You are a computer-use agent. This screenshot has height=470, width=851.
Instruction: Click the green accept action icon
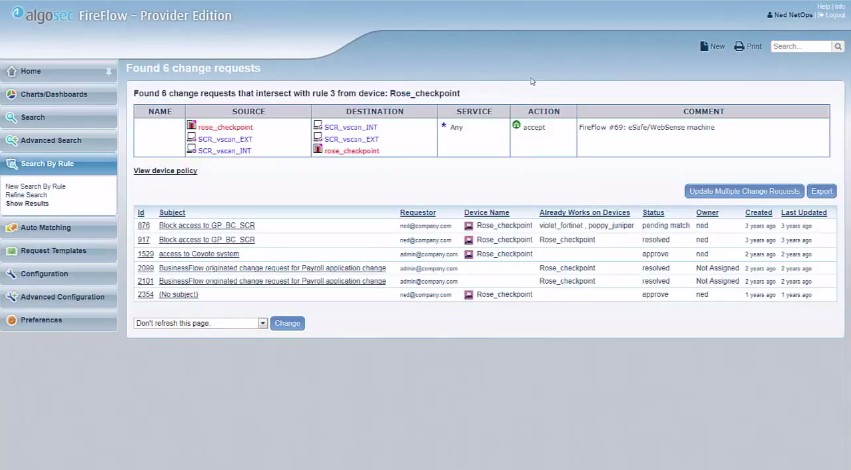pyautogui.click(x=516, y=125)
